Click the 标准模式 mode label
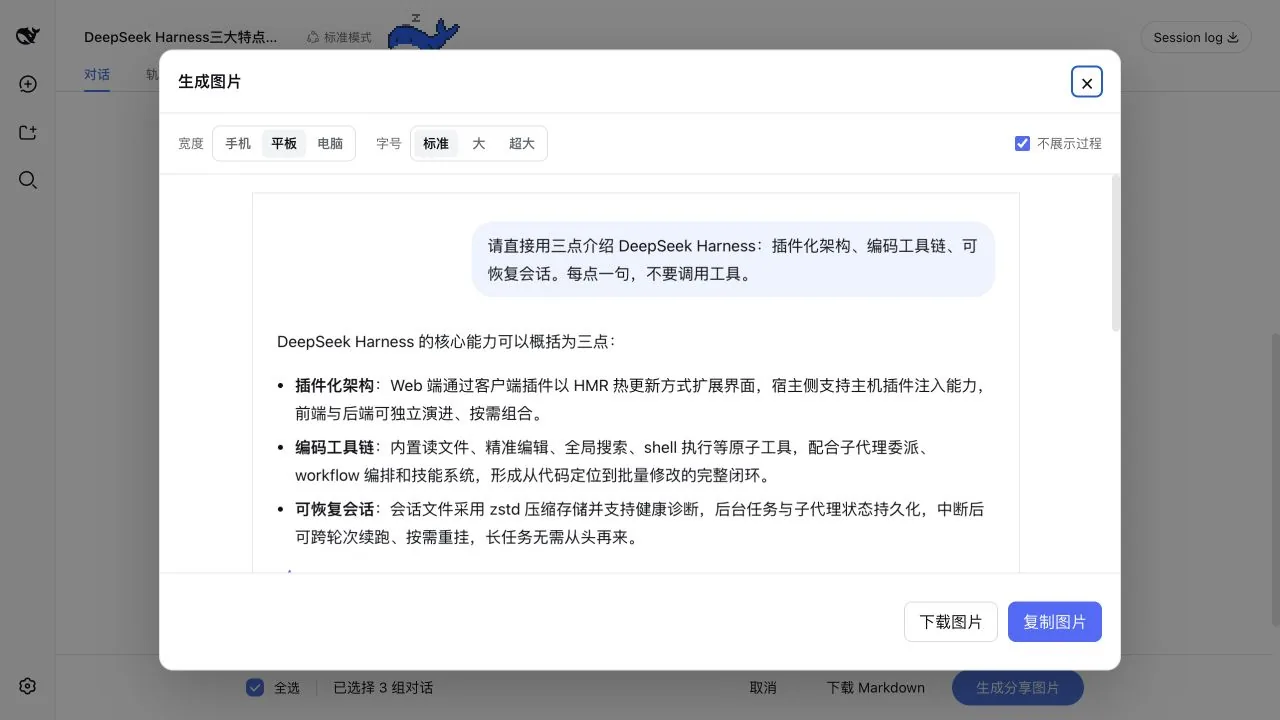The image size is (1280, 720). point(339,37)
